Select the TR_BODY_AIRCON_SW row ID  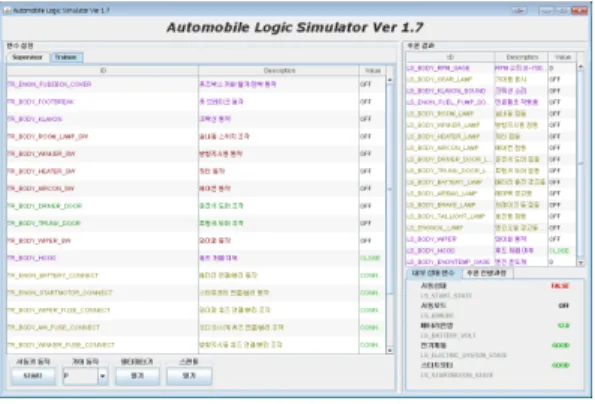tap(41, 189)
